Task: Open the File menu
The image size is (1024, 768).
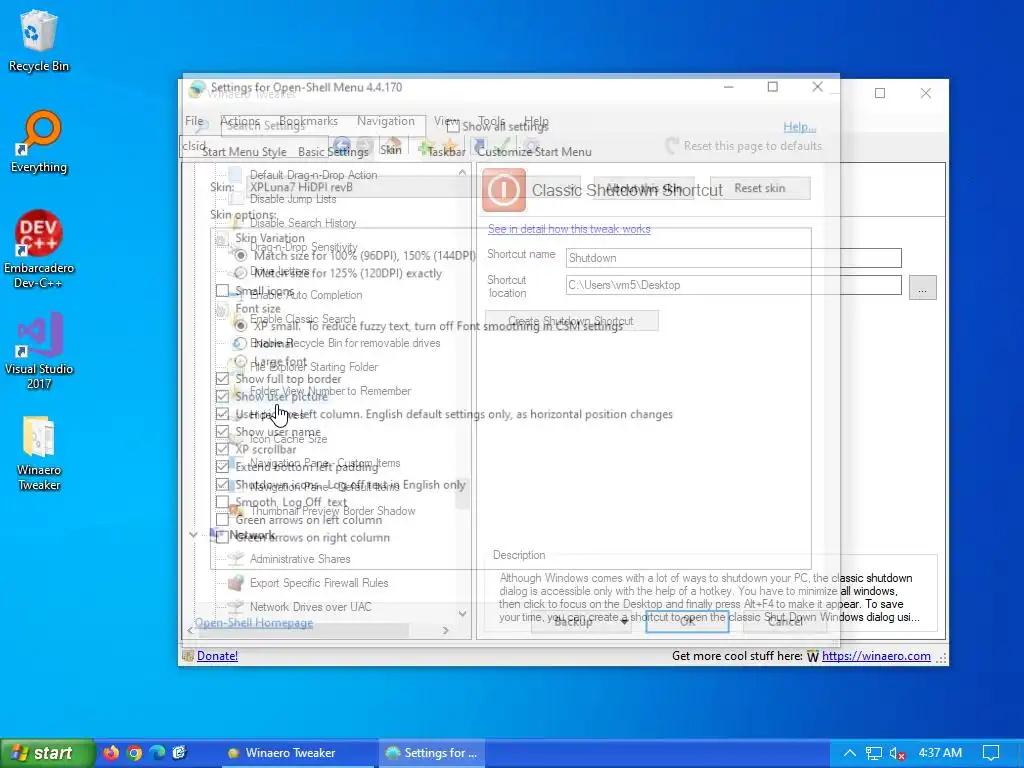Action: pos(194,121)
